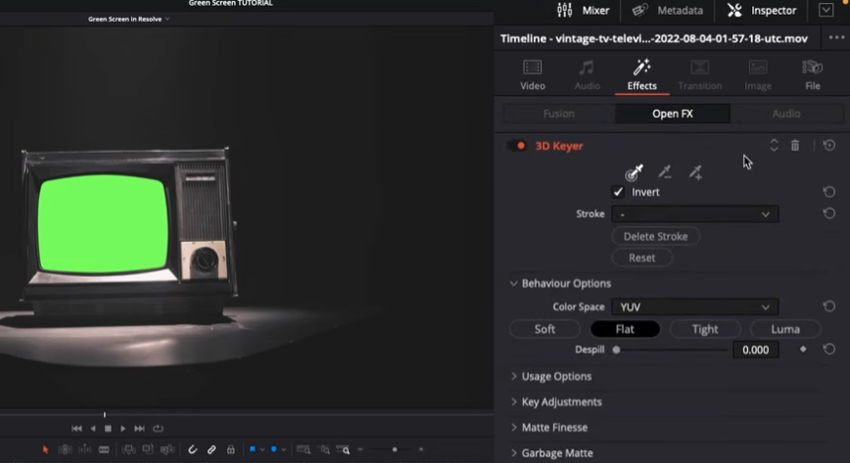Select the Tight behaviour option
The width and height of the screenshot is (850, 463).
point(705,329)
